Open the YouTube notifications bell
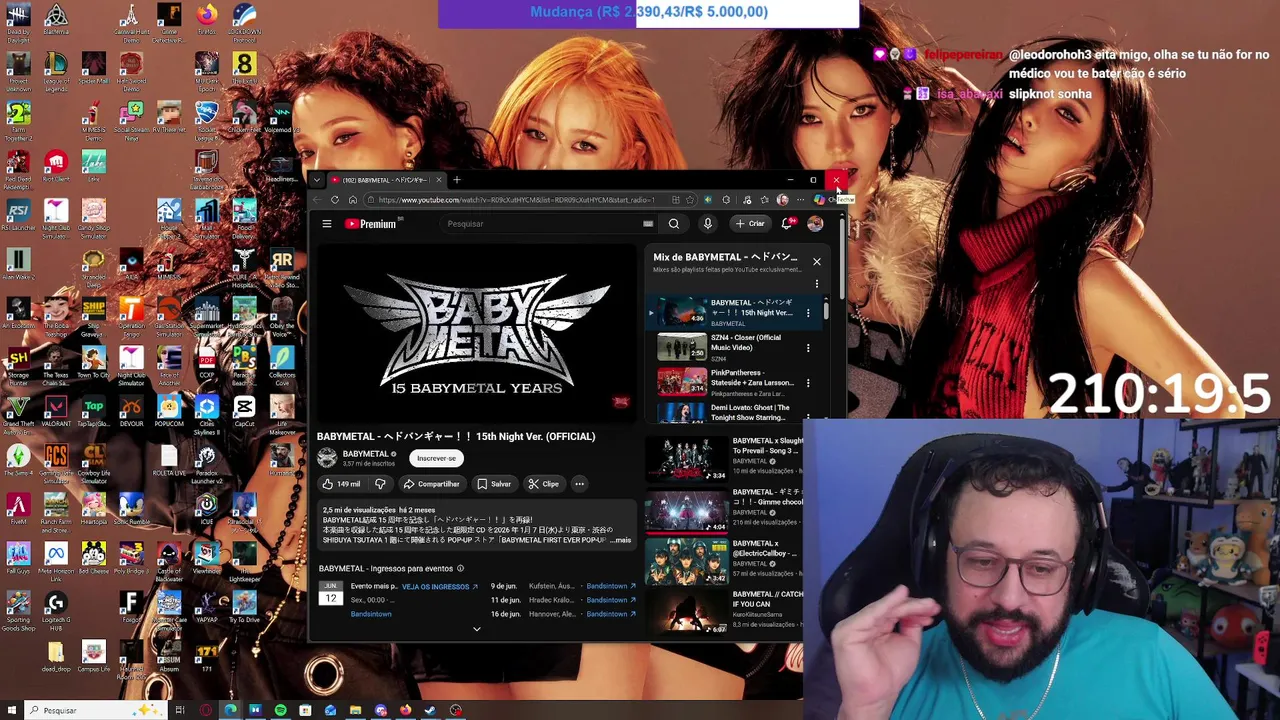The height and width of the screenshot is (720, 1280). [x=787, y=224]
